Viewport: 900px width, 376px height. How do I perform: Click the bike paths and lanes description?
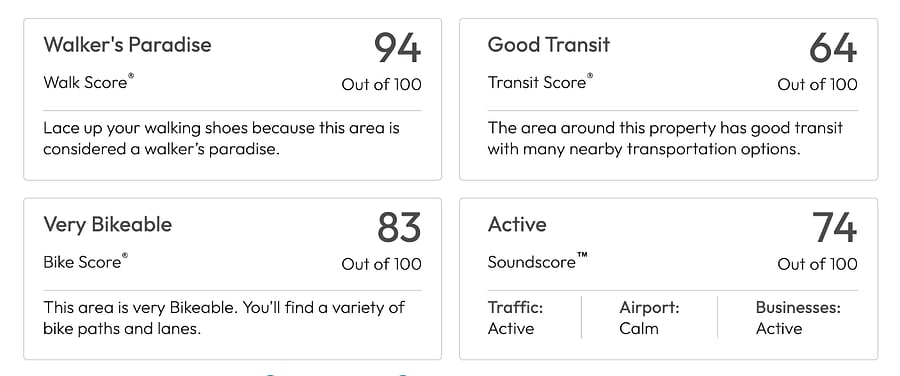[224, 318]
